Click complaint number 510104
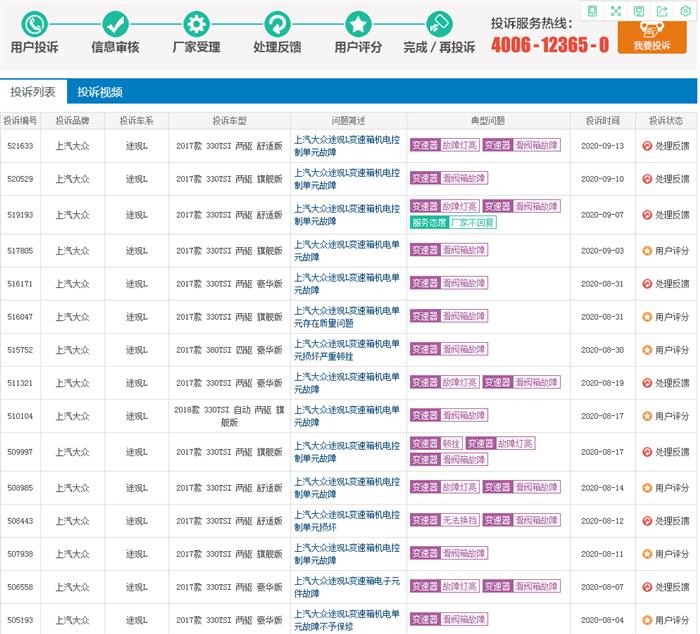The width and height of the screenshot is (700, 634). click(20, 416)
